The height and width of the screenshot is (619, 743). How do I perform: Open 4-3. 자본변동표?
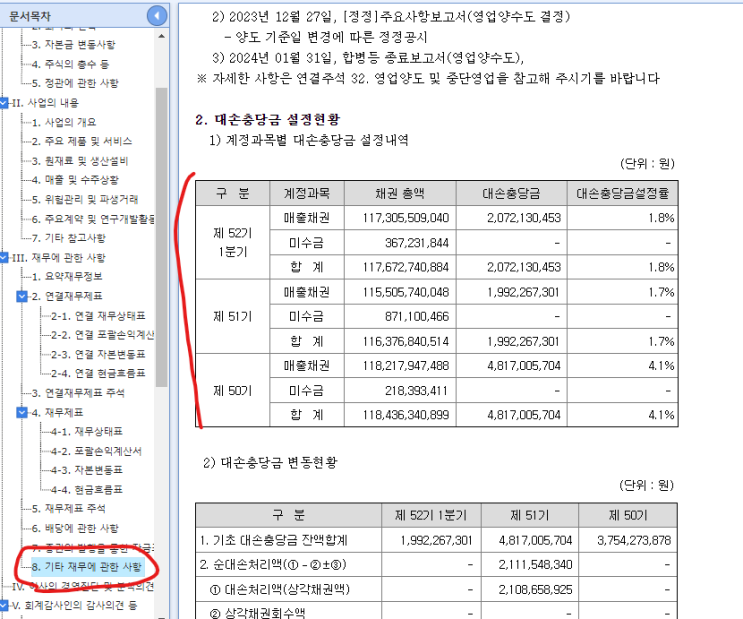pos(87,470)
